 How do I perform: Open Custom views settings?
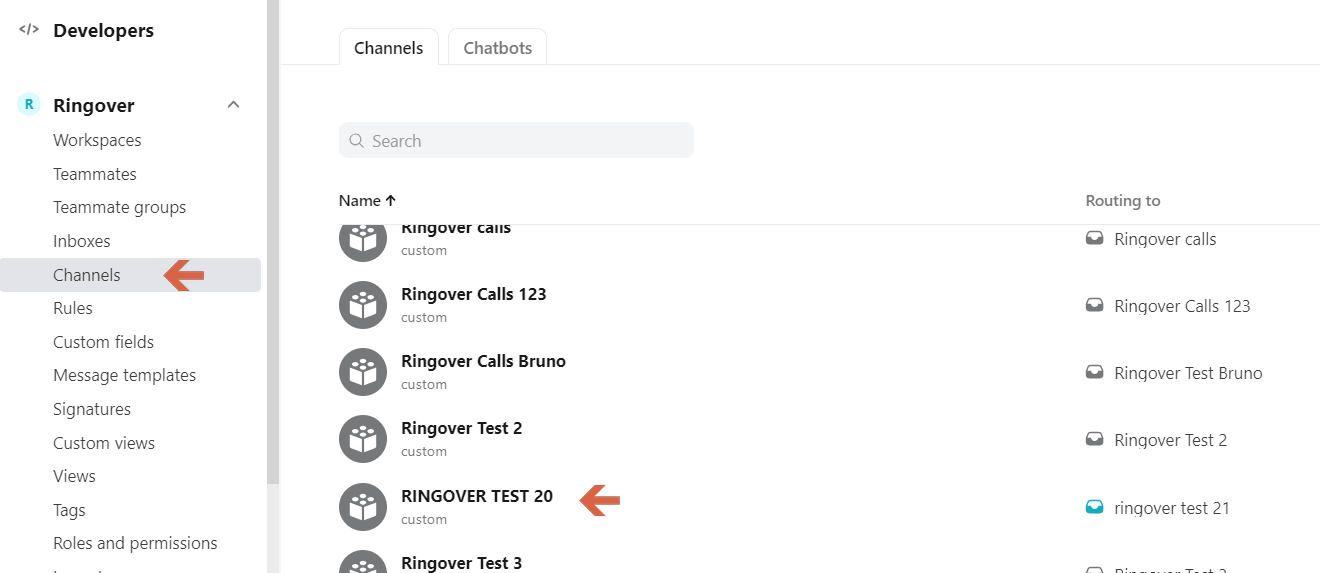pos(104,443)
